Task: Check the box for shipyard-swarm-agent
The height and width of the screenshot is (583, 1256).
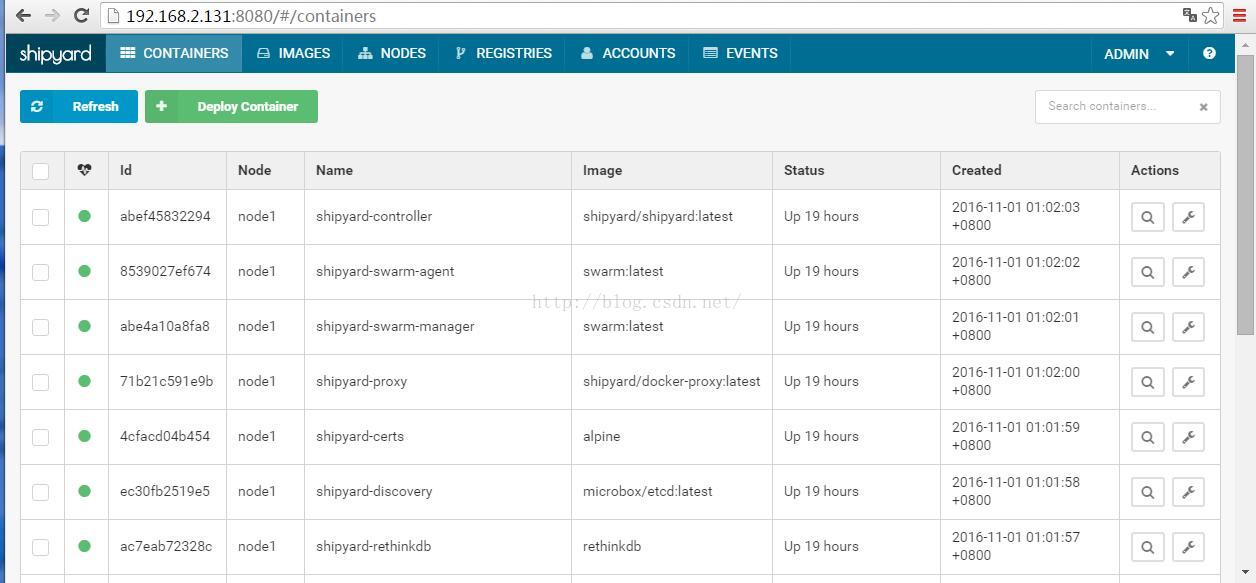Action: 41,272
